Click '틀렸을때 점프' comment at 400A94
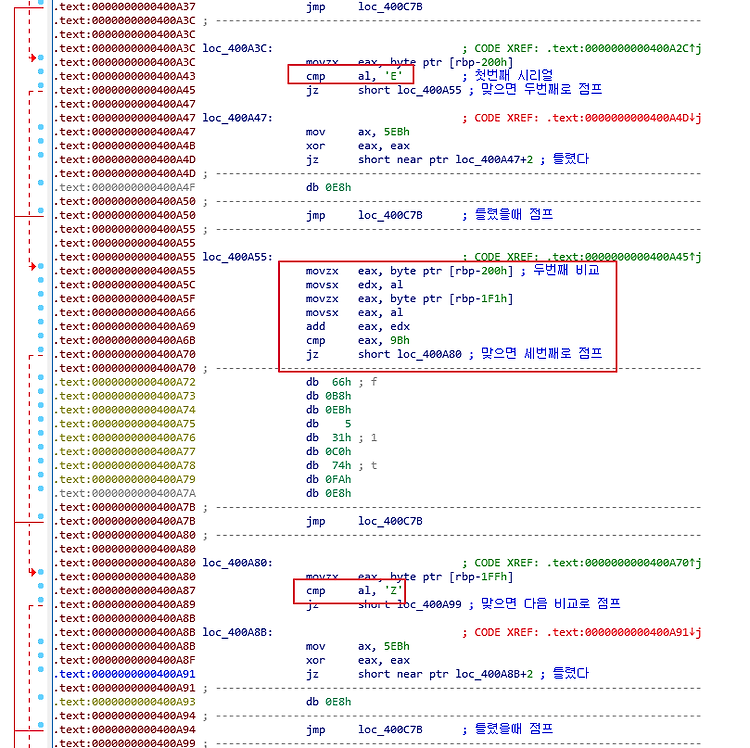This screenshot has height=748, width=750. click(513, 728)
